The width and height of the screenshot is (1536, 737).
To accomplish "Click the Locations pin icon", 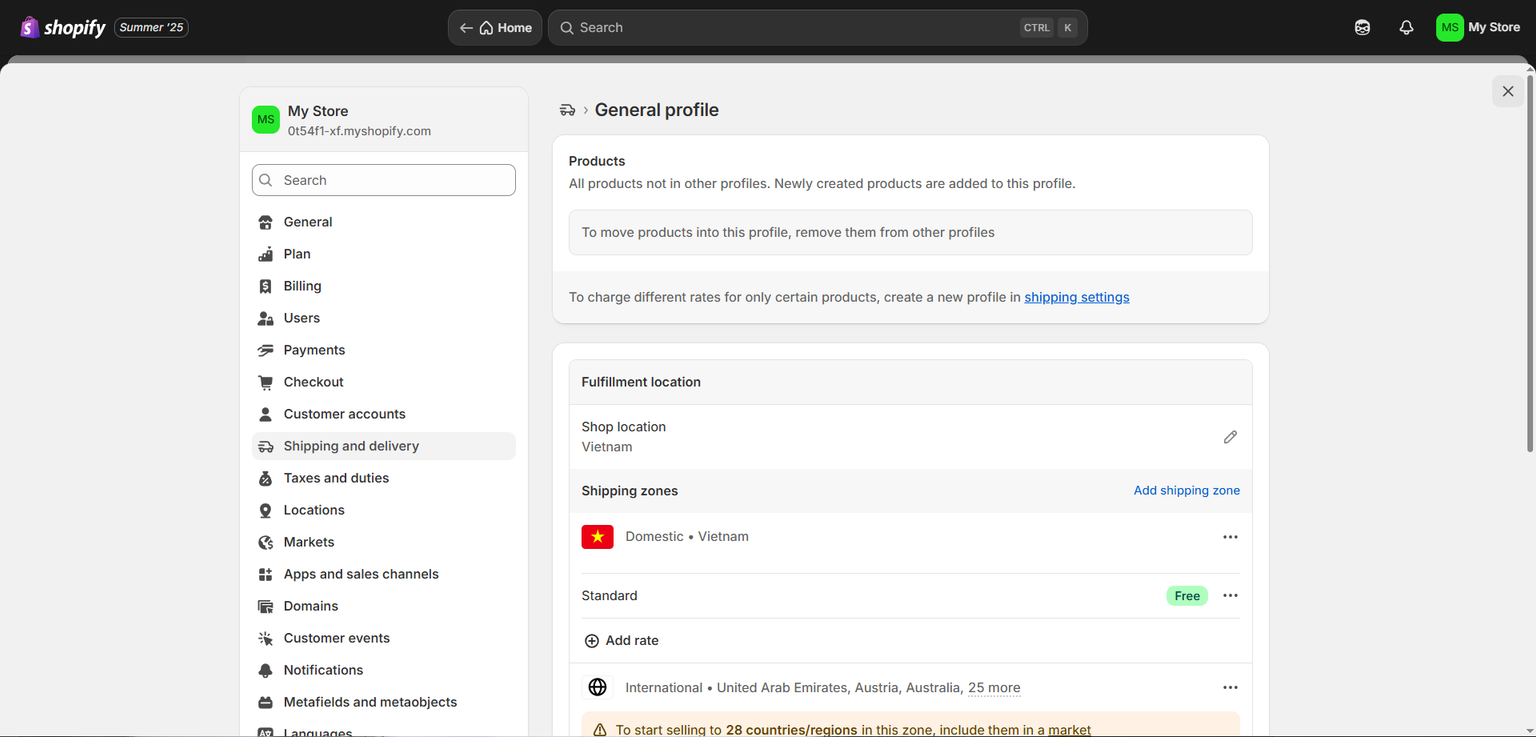I will [x=265, y=510].
